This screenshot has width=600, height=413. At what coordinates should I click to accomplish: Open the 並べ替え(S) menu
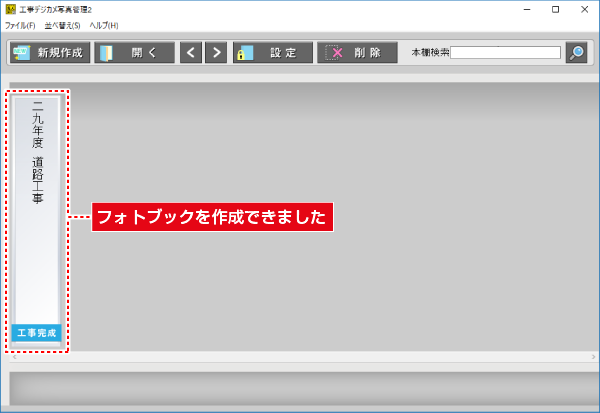coord(62,25)
